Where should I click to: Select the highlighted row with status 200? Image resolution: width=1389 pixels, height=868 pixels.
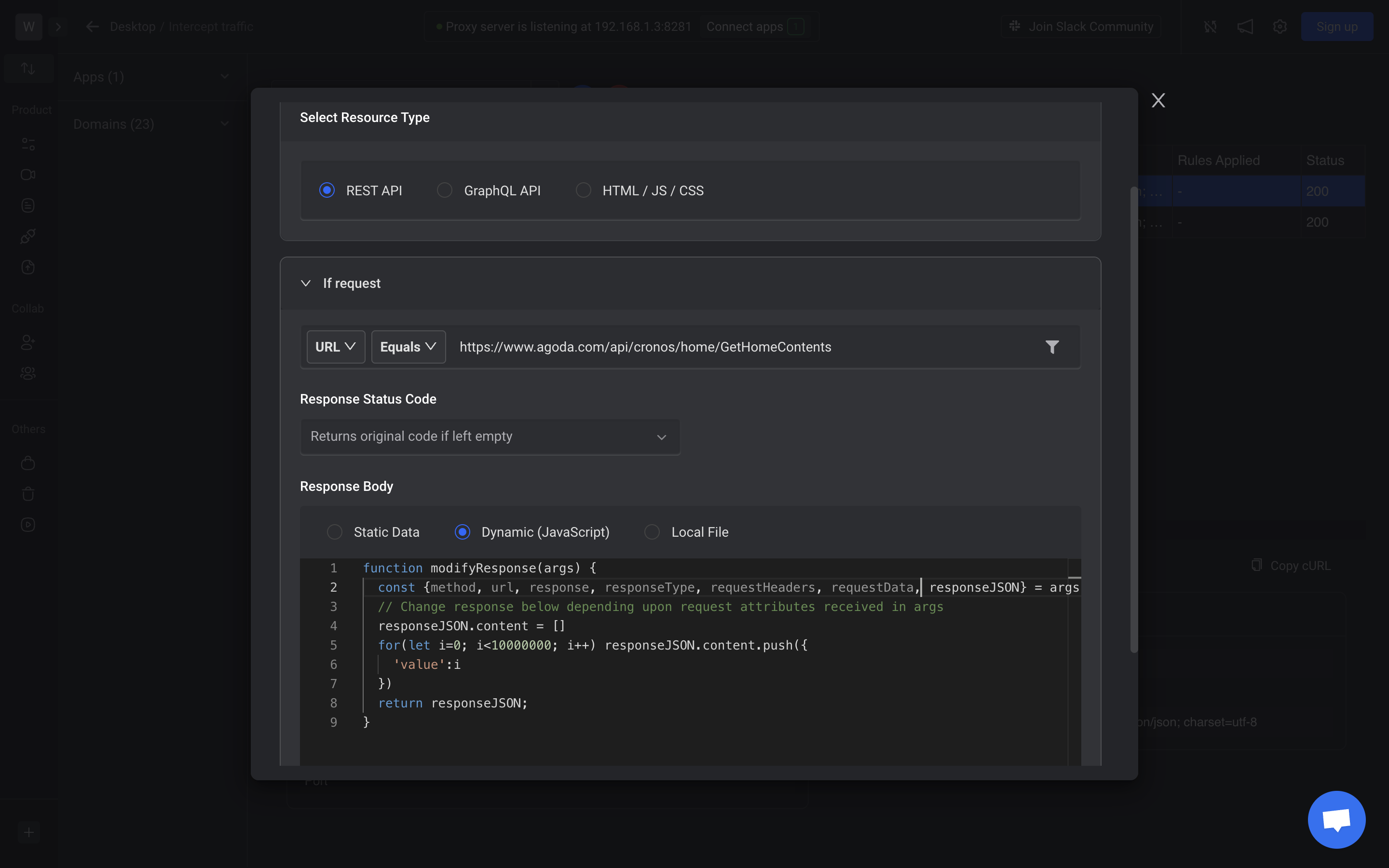click(x=1251, y=191)
